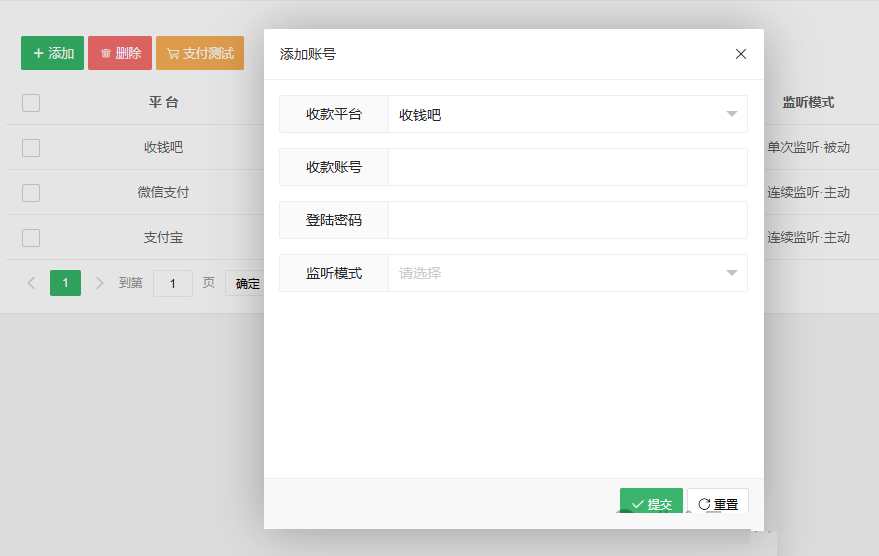Check the checkbox for 收钱吧 row
Image resolution: width=879 pixels, height=556 pixels.
pos(31,147)
